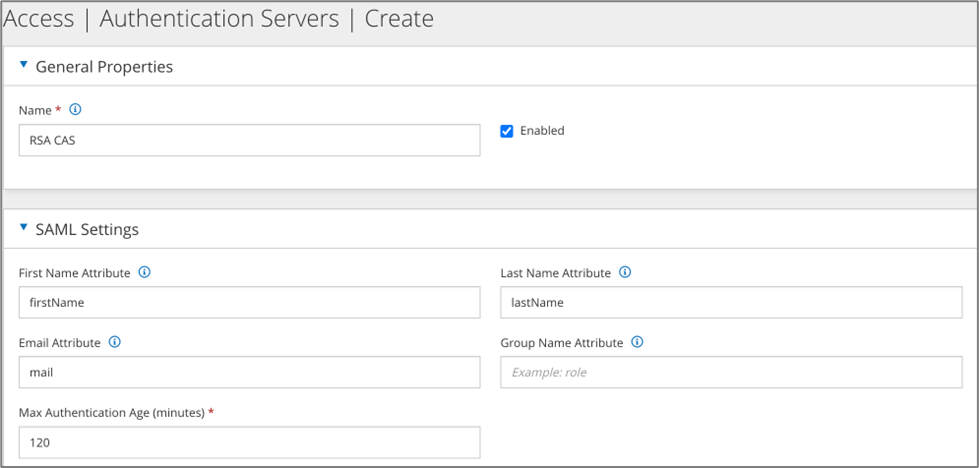Uncheck the Enabled checkbox
This screenshot has width=979, height=468.
point(507,131)
